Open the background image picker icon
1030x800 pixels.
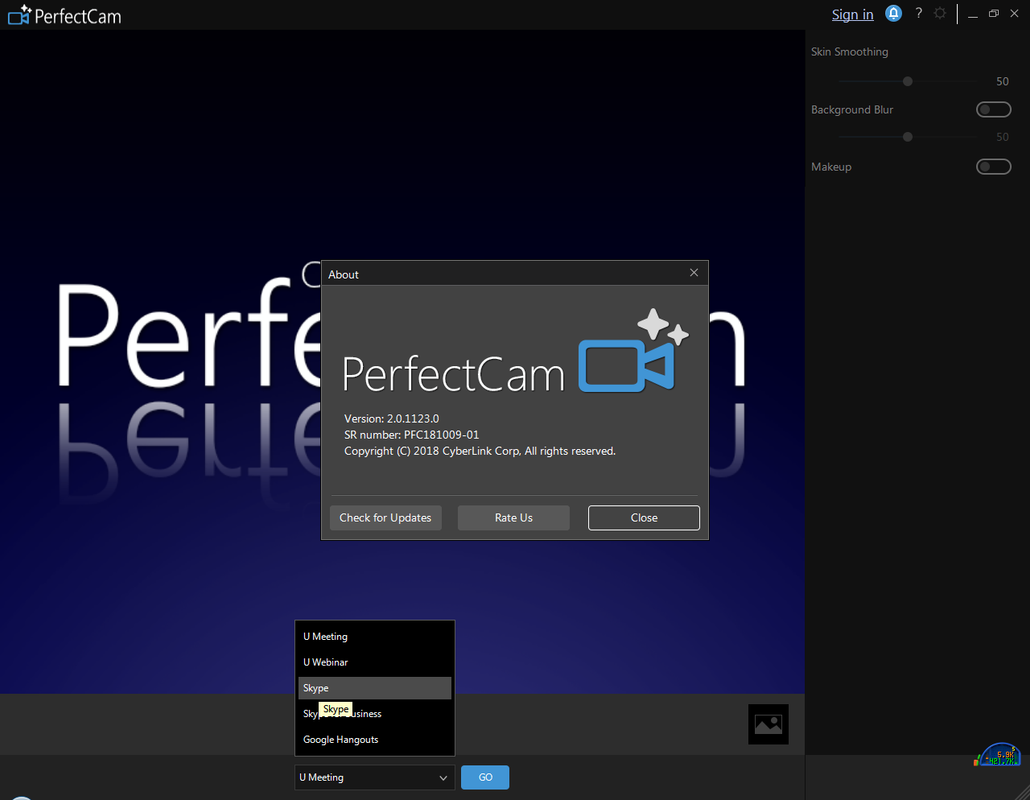point(768,724)
